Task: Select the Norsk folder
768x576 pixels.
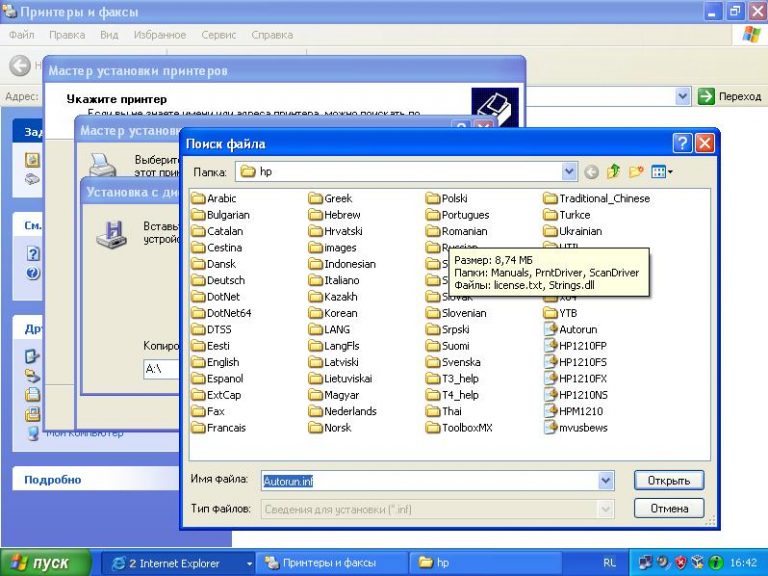Action: click(x=330, y=428)
